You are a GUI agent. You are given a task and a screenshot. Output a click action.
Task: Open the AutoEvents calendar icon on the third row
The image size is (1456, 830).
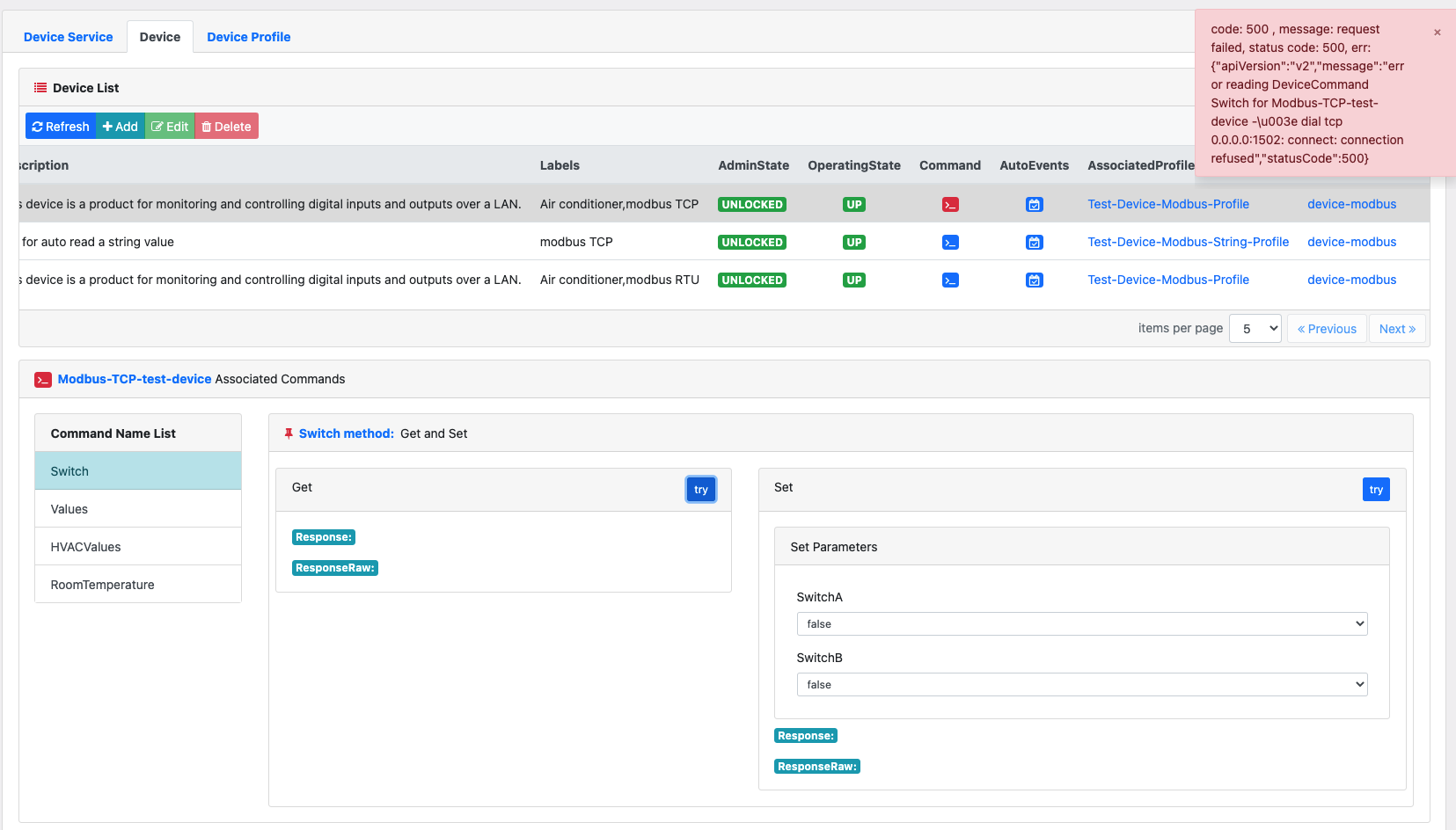click(x=1035, y=280)
